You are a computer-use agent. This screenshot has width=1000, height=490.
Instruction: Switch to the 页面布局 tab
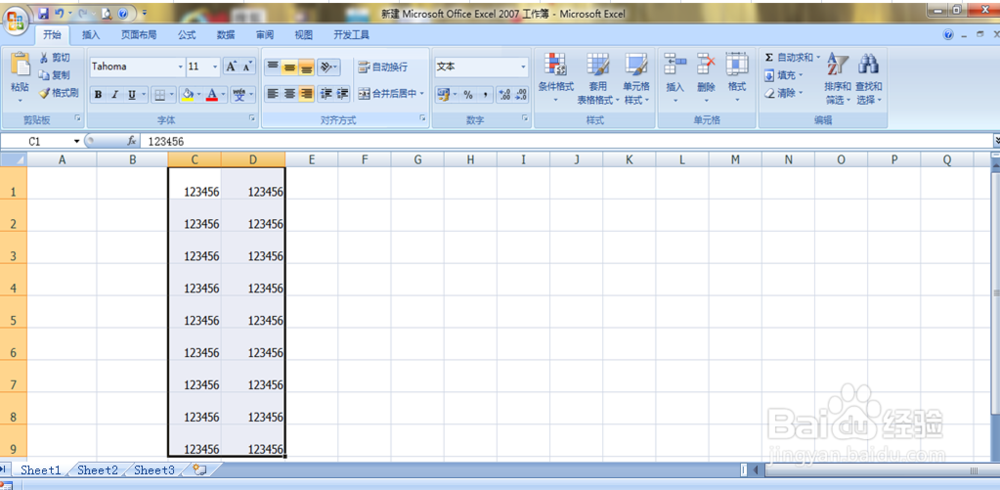coord(139,35)
